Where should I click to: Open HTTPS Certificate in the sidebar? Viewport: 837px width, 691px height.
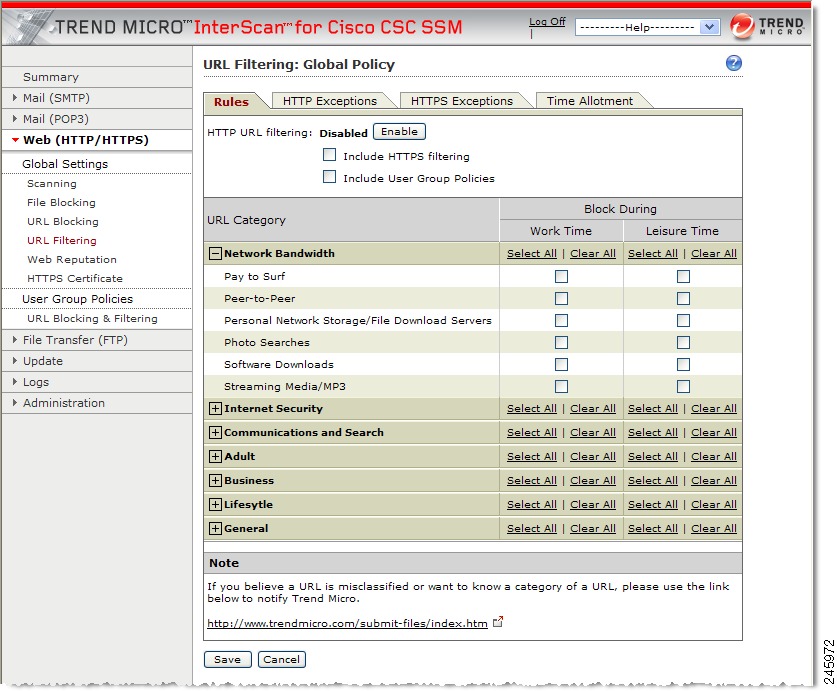pos(75,278)
